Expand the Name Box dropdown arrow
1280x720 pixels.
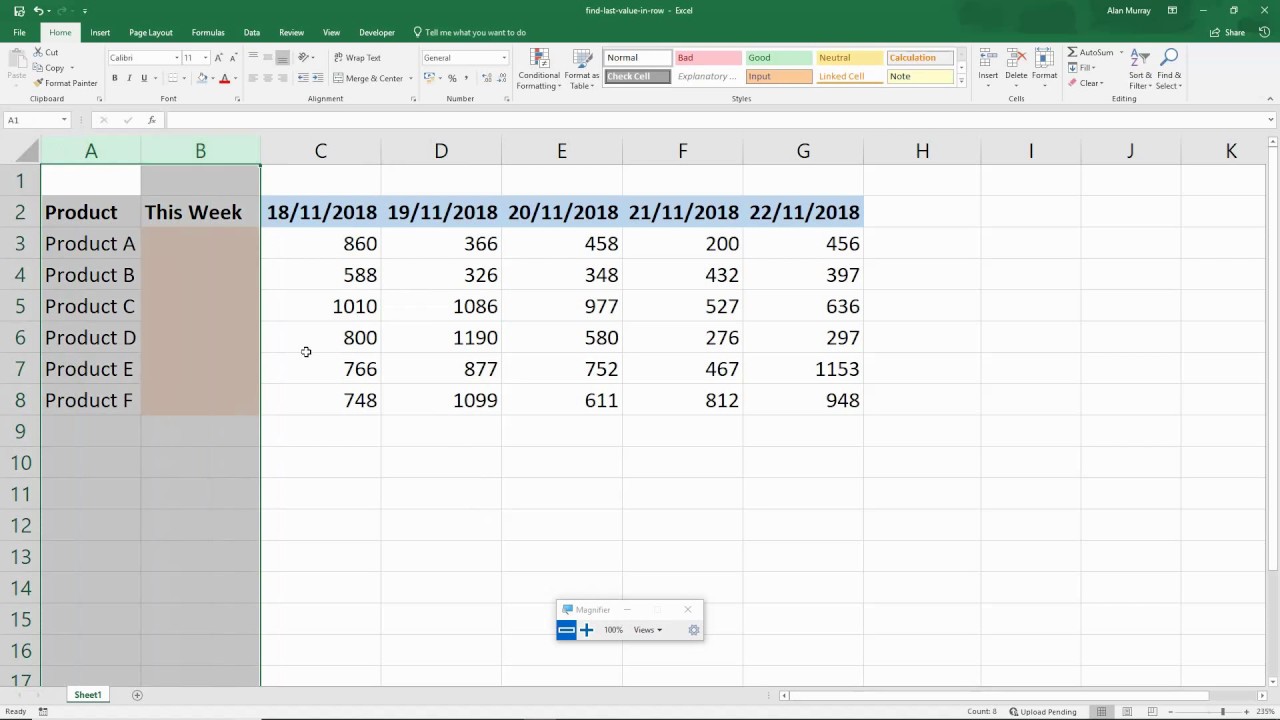pyautogui.click(x=64, y=120)
